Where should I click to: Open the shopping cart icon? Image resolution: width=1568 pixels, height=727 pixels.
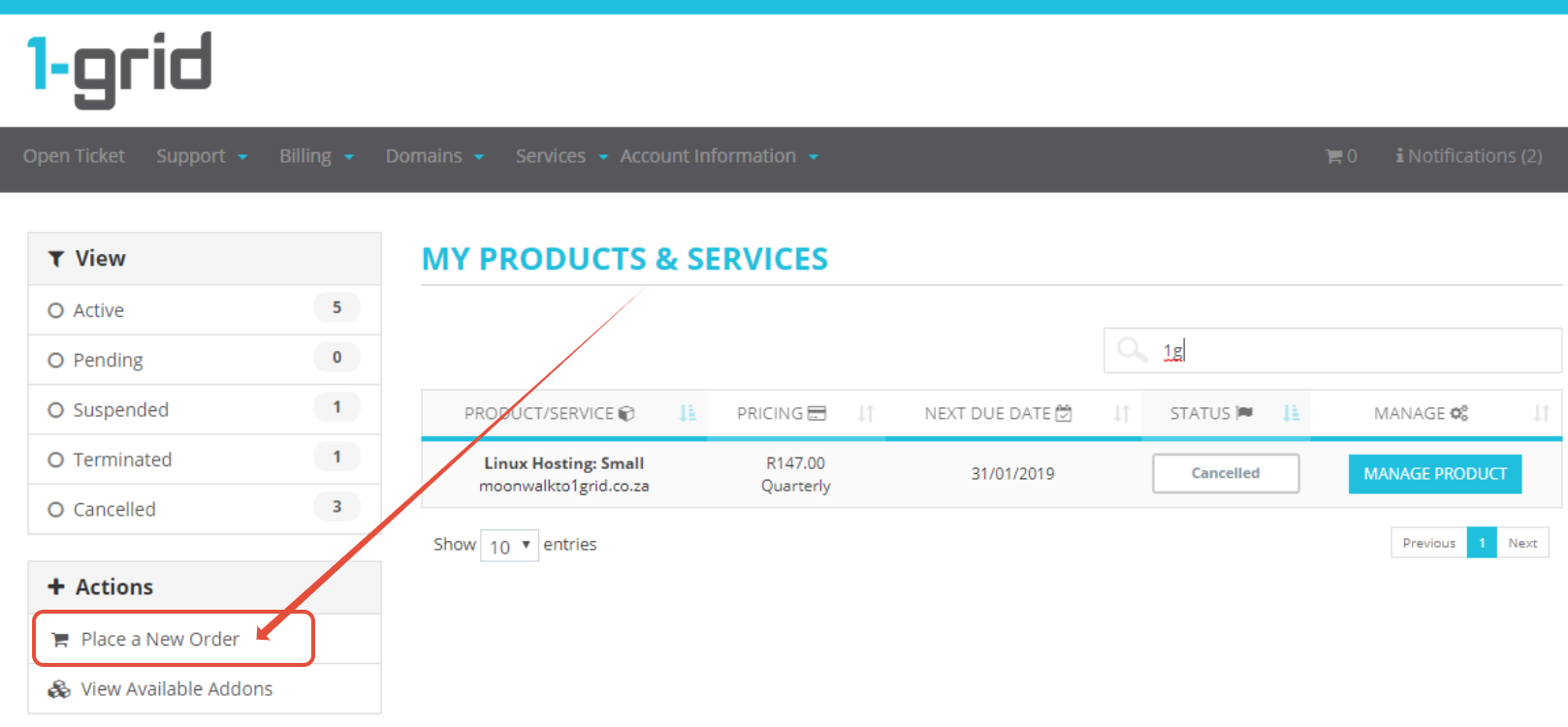coord(1334,156)
